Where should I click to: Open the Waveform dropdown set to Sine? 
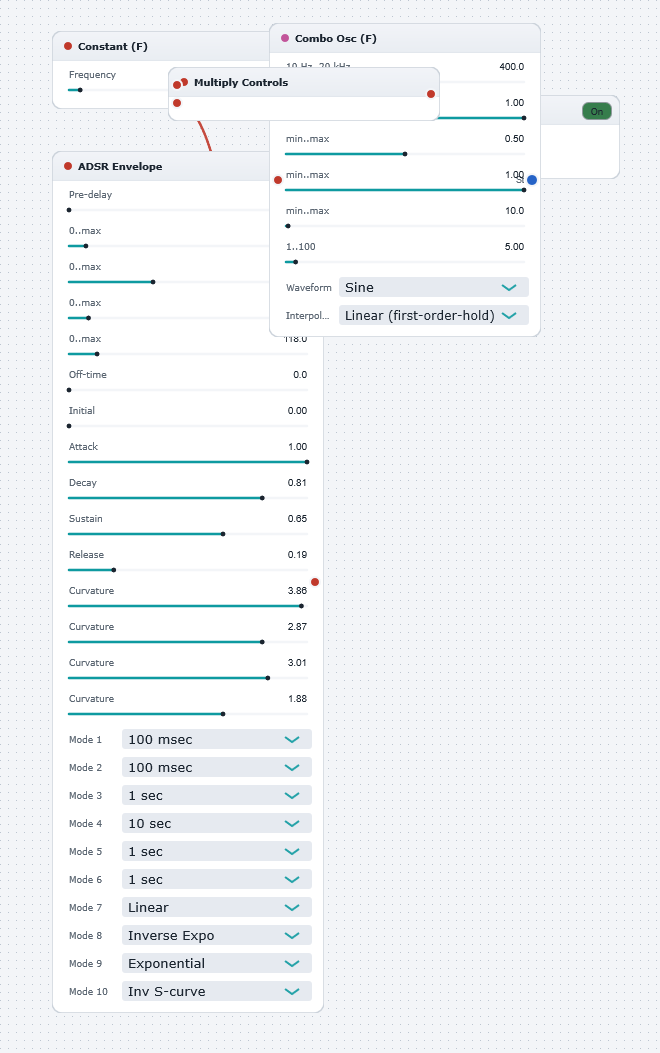[433, 287]
